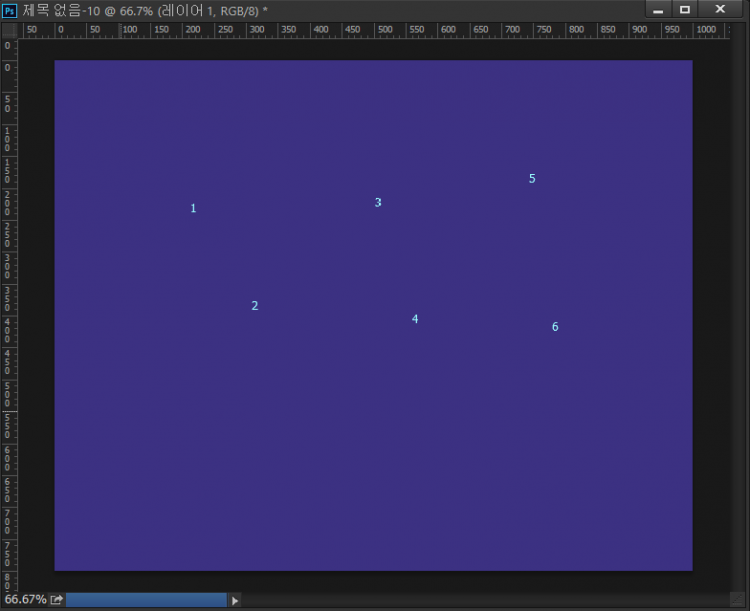The height and width of the screenshot is (611, 750).
Task: Click the share/export icon in status bar
Action: tap(57, 600)
